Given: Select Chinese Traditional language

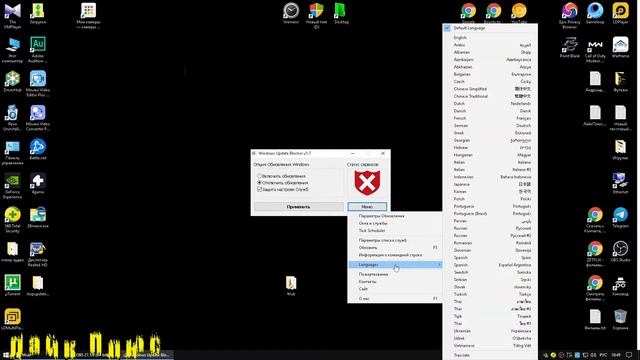Looking at the screenshot, I should [490, 96].
